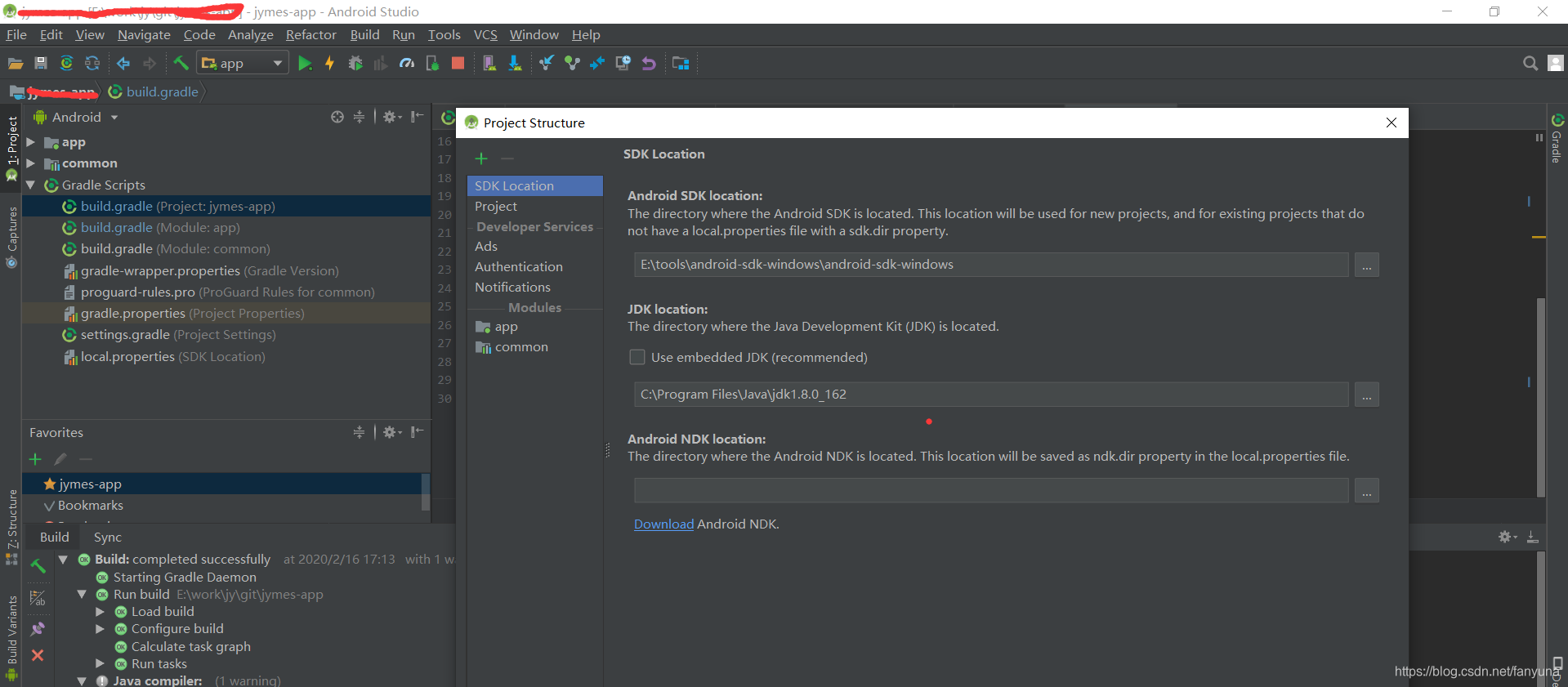Click Sync Project with Gradle Files icon
The image size is (1568, 687).
coord(66,63)
